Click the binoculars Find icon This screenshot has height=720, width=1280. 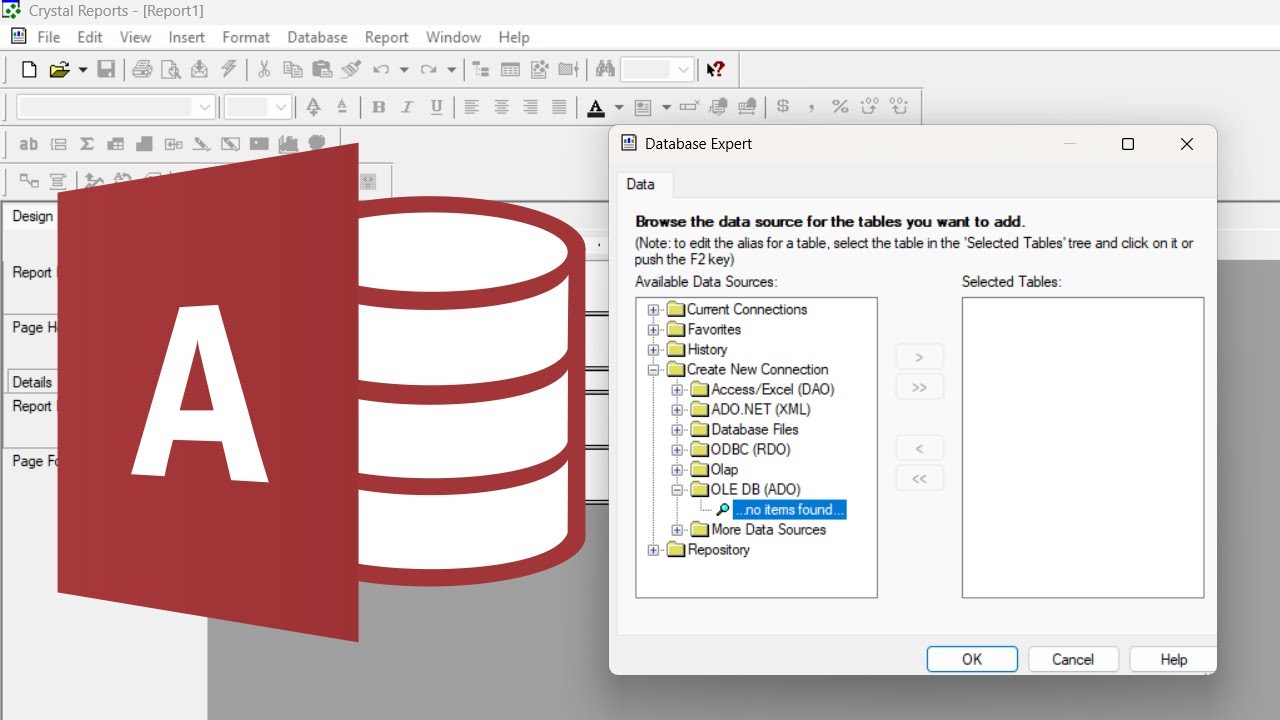(x=605, y=69)
